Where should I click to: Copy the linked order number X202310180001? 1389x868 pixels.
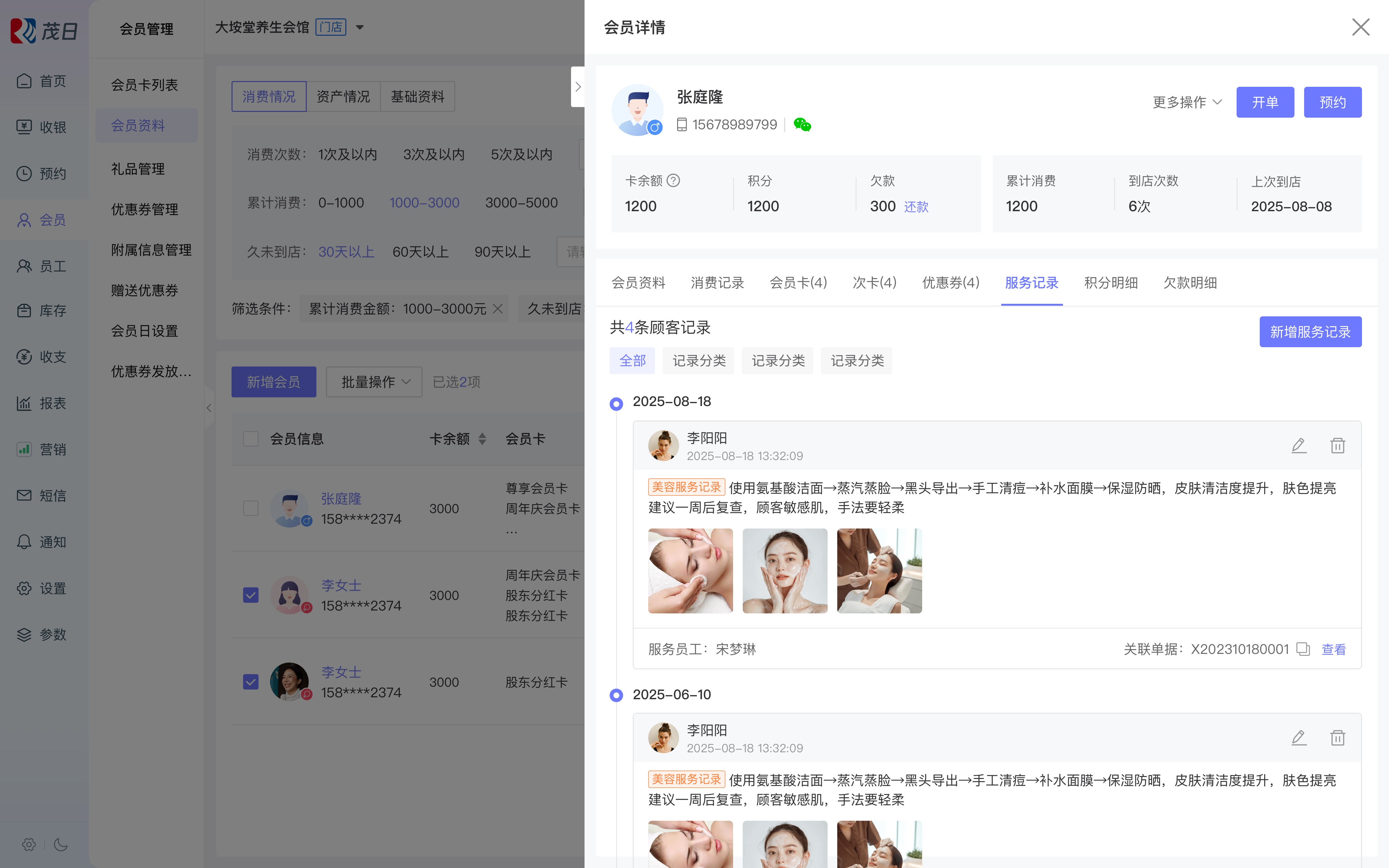(x=1303, y=649)
